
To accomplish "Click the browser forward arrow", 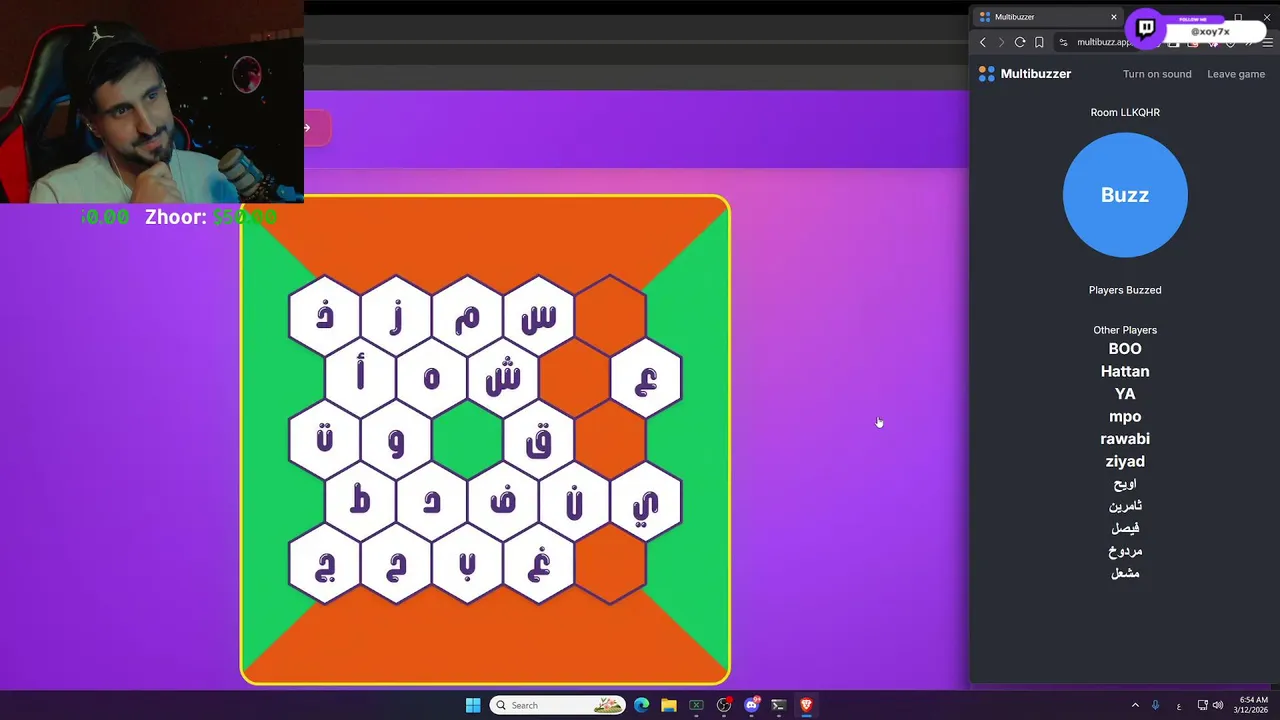I will (1001, 42).
